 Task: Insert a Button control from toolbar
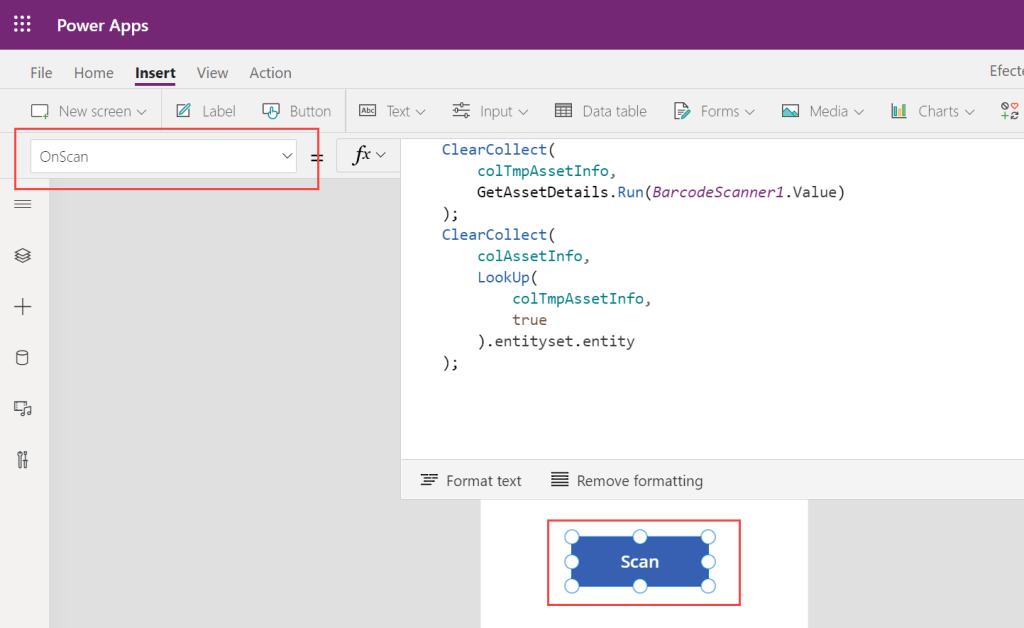click(x=296, y=111)
